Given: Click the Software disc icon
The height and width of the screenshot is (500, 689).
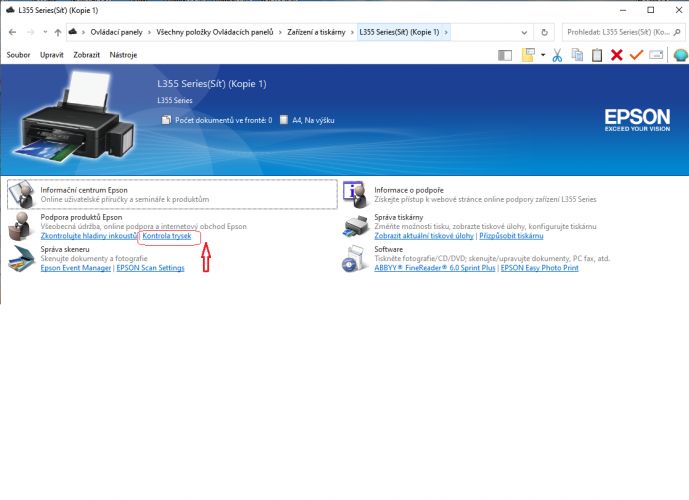Looking at the screenshot, I should [x=355, y=258].
